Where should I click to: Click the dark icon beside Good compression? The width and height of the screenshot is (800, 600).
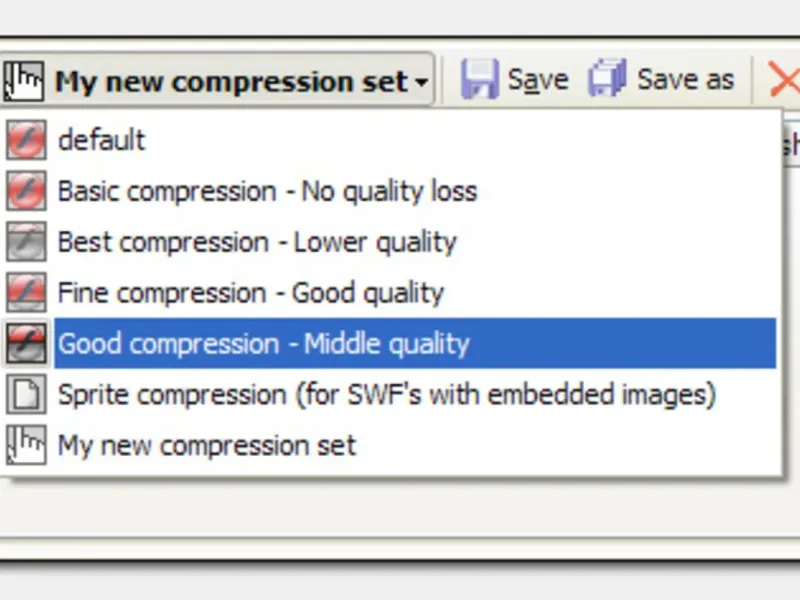coord(26,344)
